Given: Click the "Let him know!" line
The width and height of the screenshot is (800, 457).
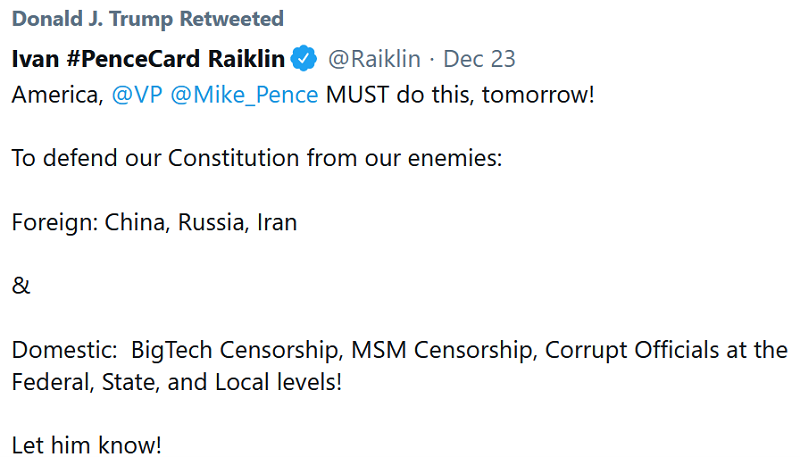Looking at the screenshot, I should (x=86, y=445).
